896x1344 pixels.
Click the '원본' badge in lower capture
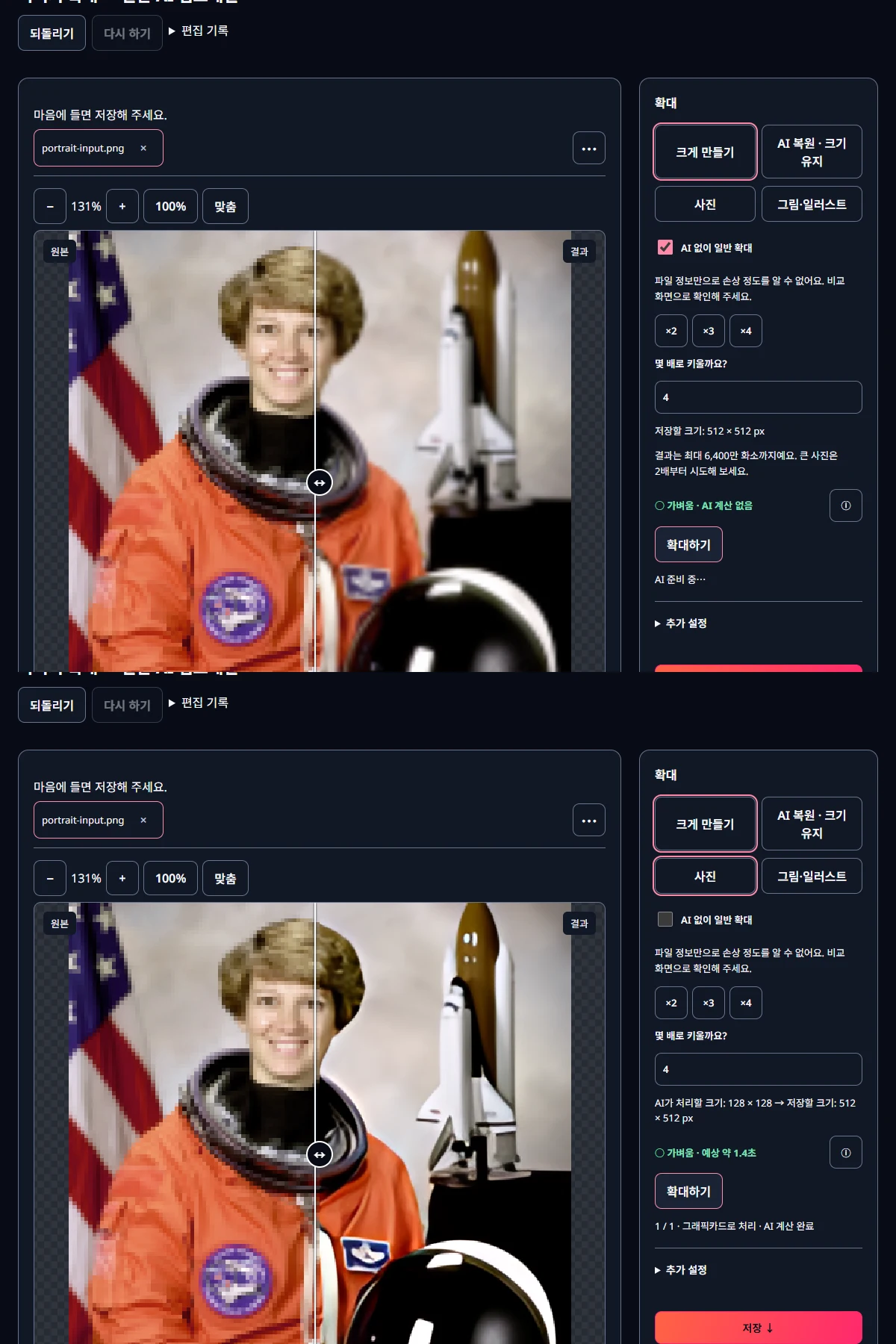point(60,924)
